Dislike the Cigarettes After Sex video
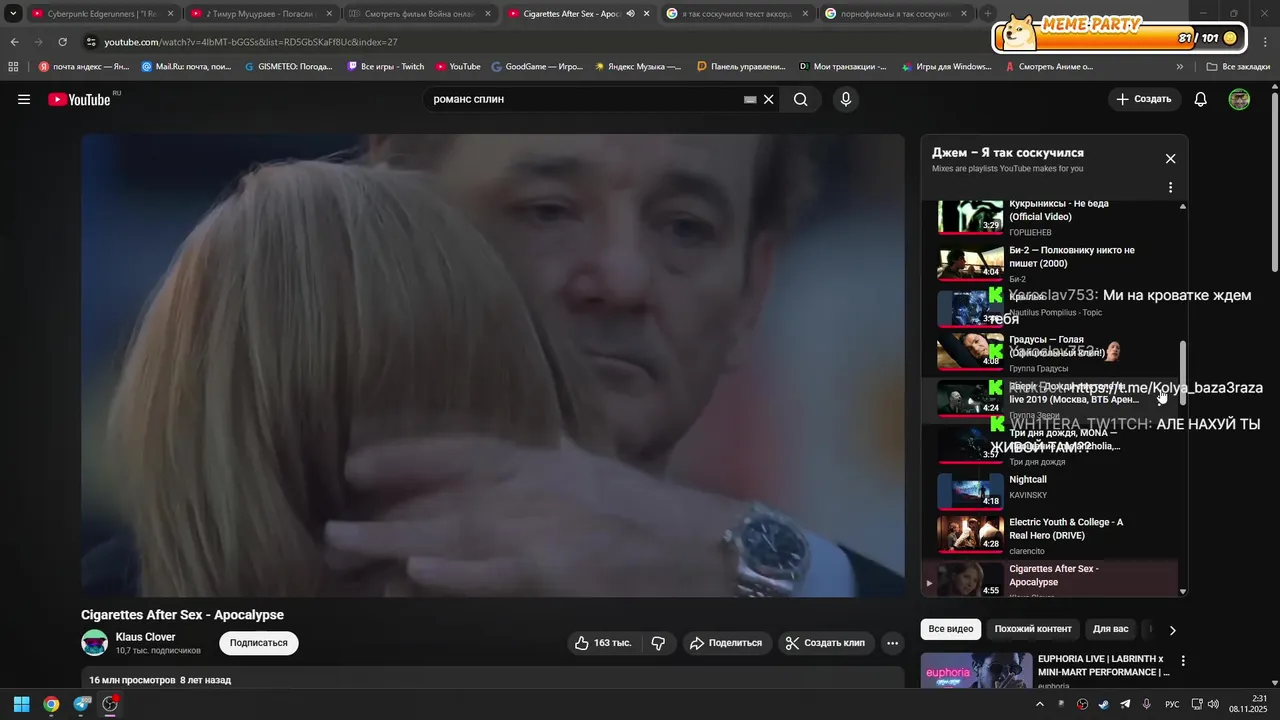This screenshot has height=720, width=1280. click(658, 643)
